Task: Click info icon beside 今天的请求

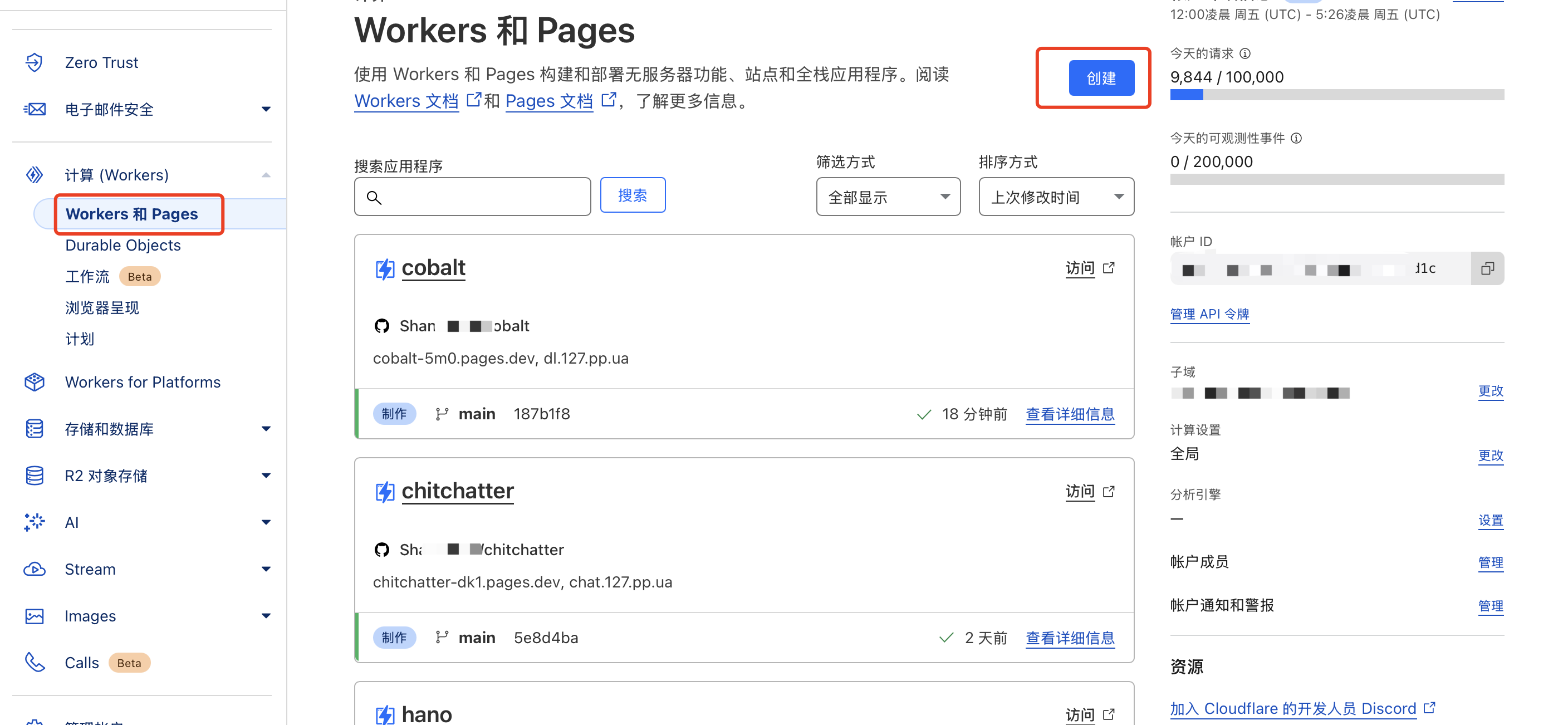Action: pos(1246,53)
